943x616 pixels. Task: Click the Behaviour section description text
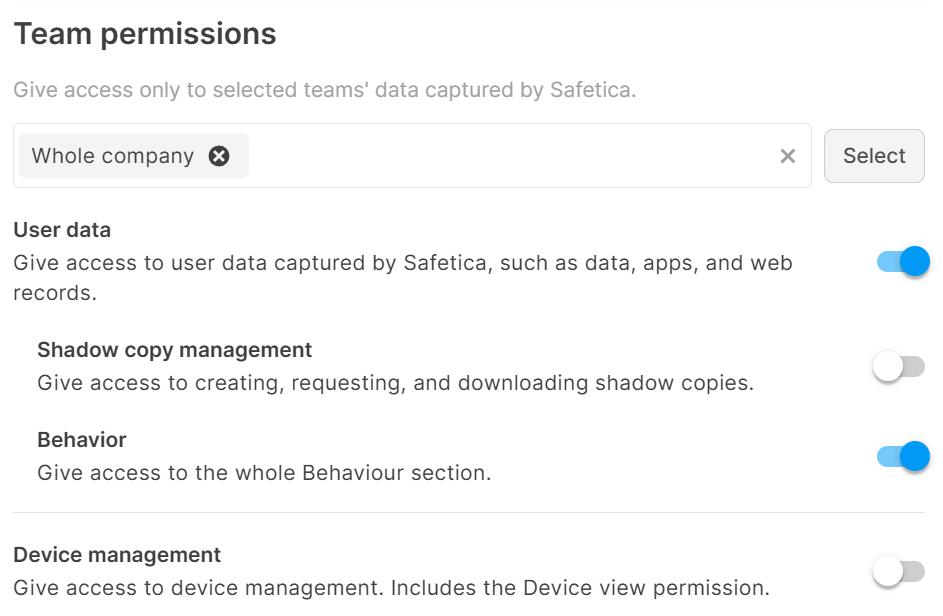(x=264, y=472)
